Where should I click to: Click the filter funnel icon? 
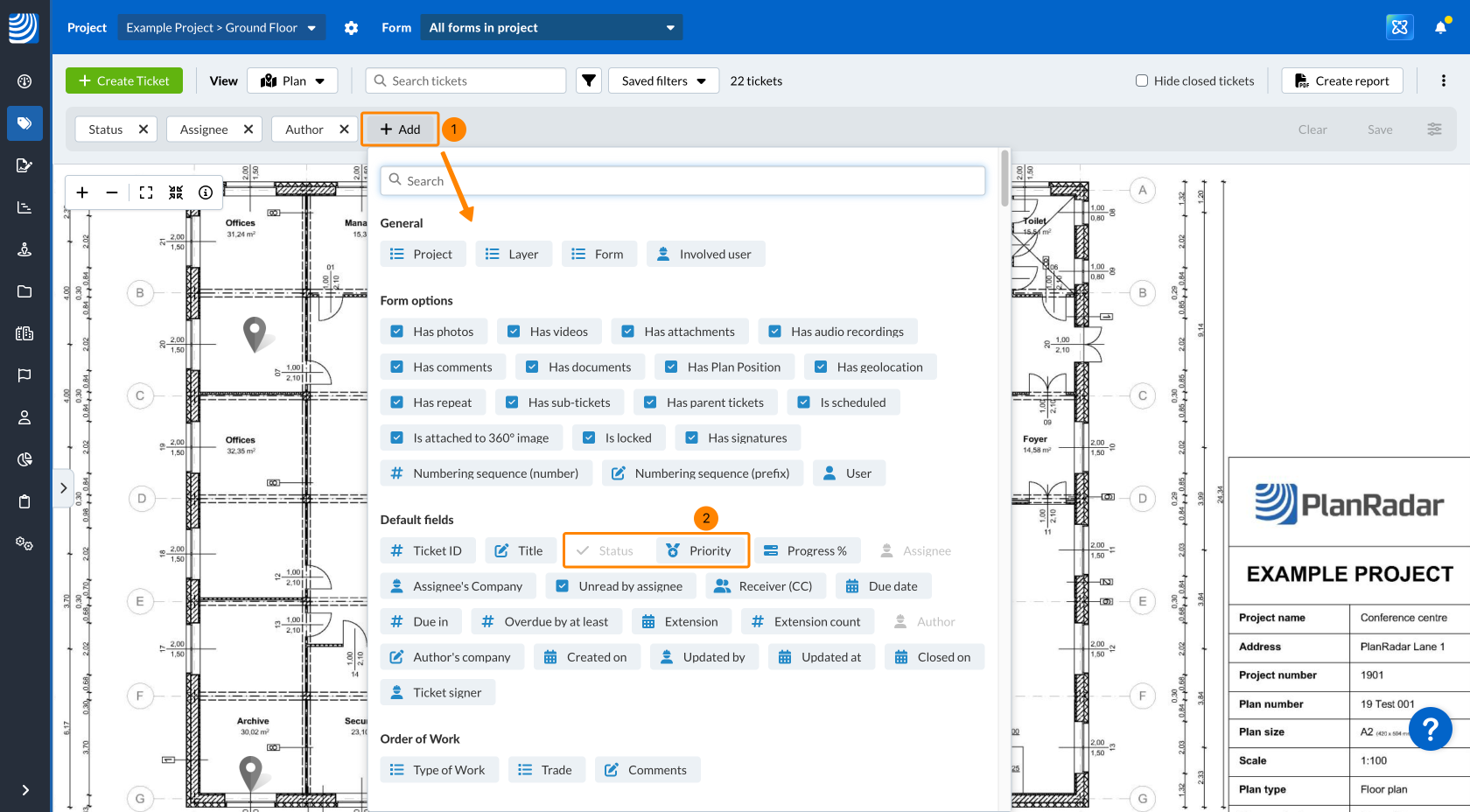click(x=589, y=80)
